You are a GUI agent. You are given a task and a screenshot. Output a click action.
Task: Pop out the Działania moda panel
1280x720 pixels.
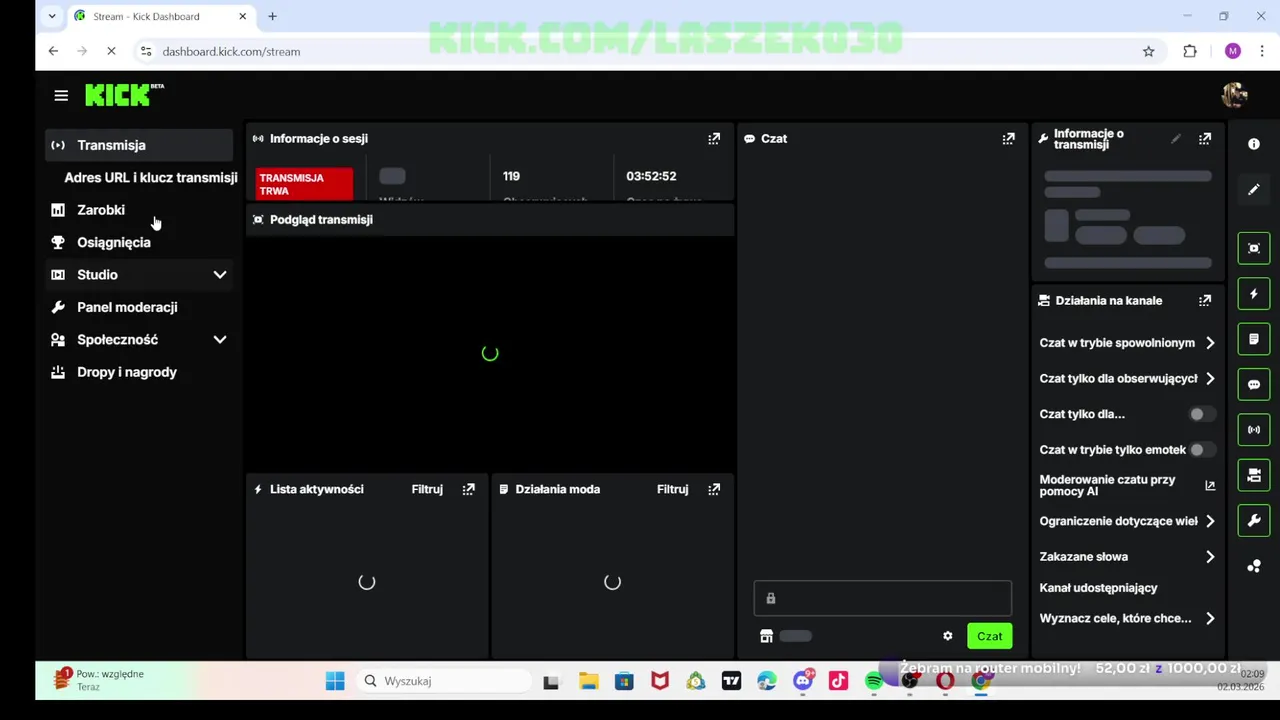714,489
